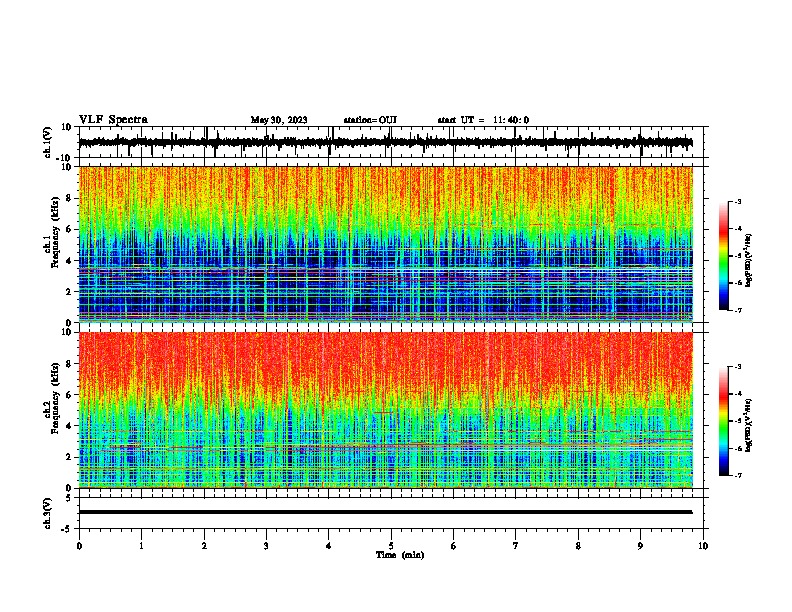The width and height of the screenshot is (792, 612).
Task: Click the ch.3(V) axis label
Action: pos(48,514)
